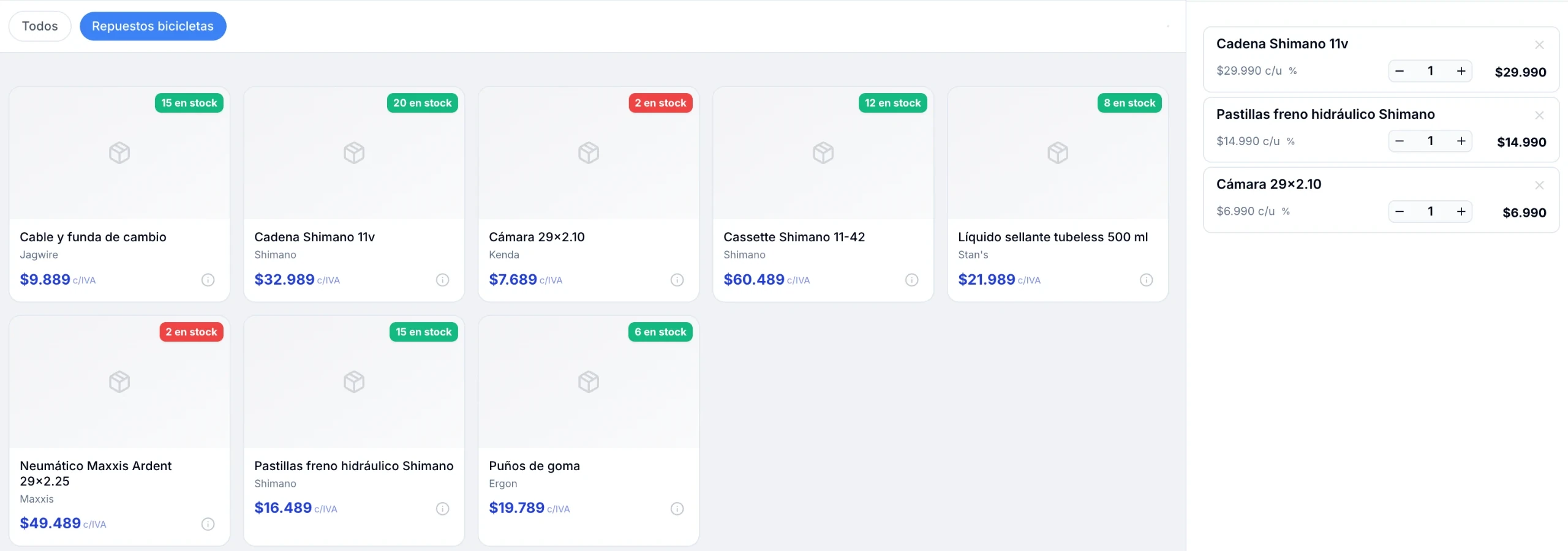
Task: Select the Repuestos bicicletas category filter
Action: 153,26
